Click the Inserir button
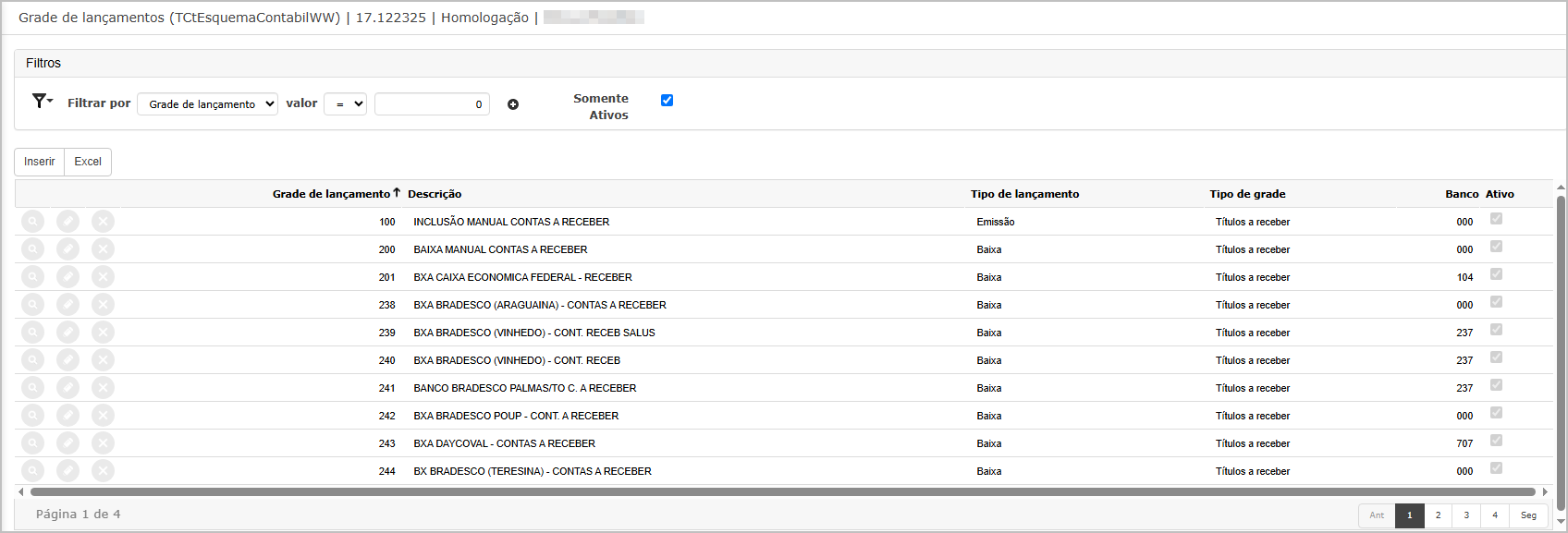 39,162
